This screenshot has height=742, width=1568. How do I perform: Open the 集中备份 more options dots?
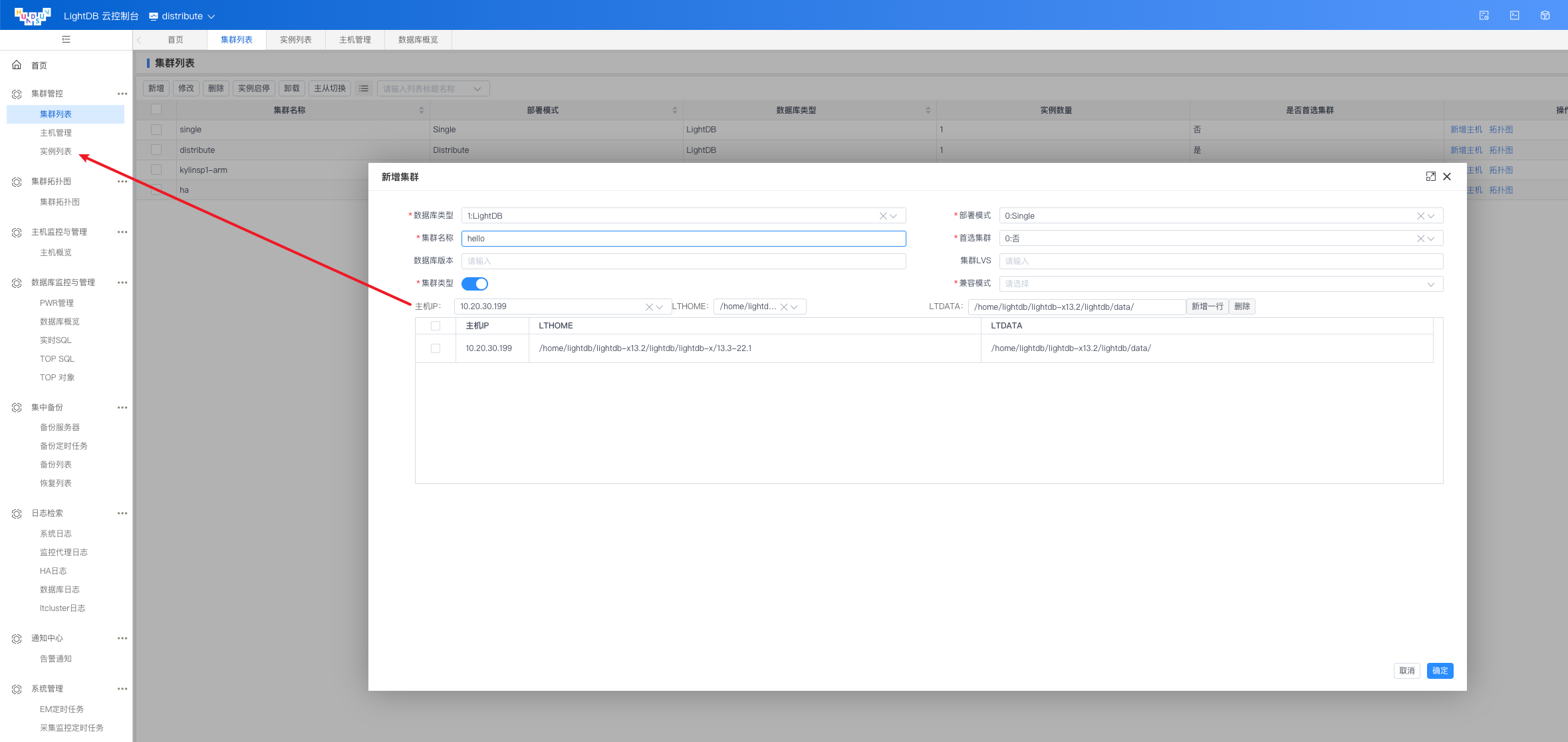tap(122, 408)
